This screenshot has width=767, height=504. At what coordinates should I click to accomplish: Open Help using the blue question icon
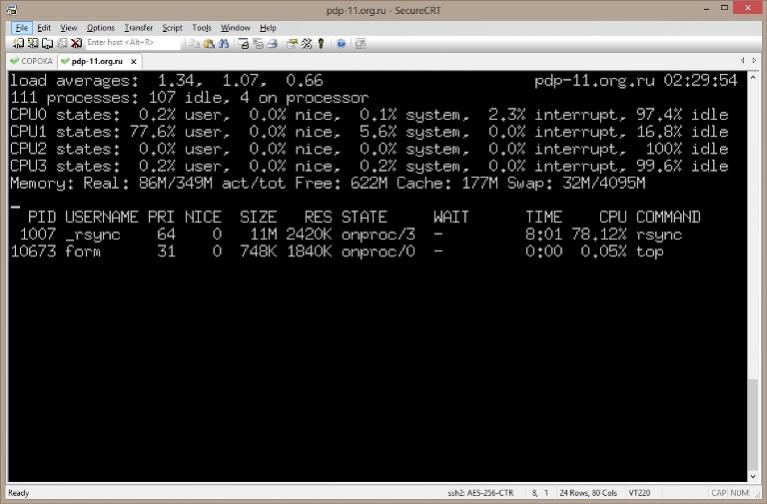click(341, 44)
